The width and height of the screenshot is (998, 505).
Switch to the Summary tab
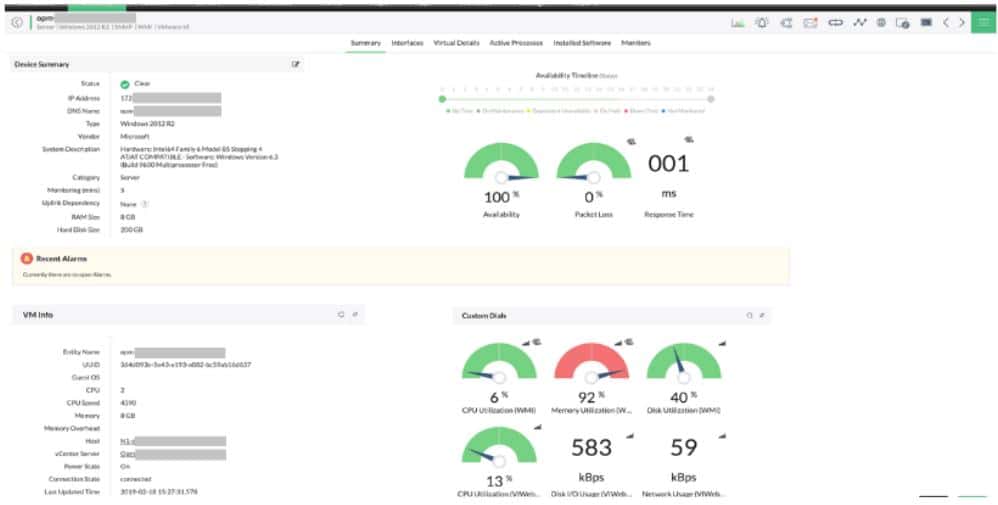[365, 43]
